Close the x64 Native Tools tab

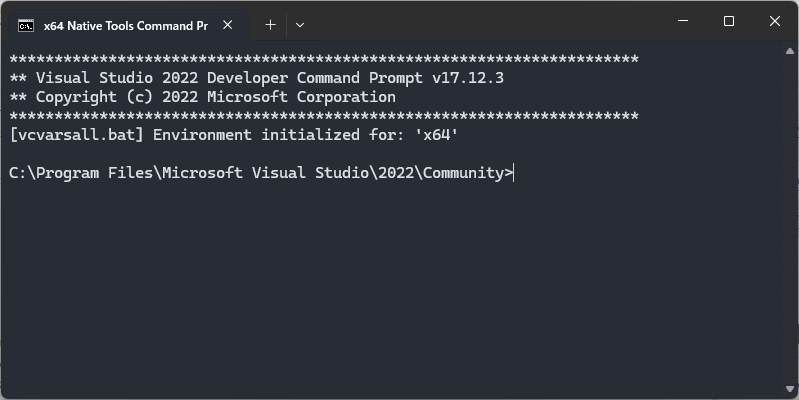[x=228, y=25]
